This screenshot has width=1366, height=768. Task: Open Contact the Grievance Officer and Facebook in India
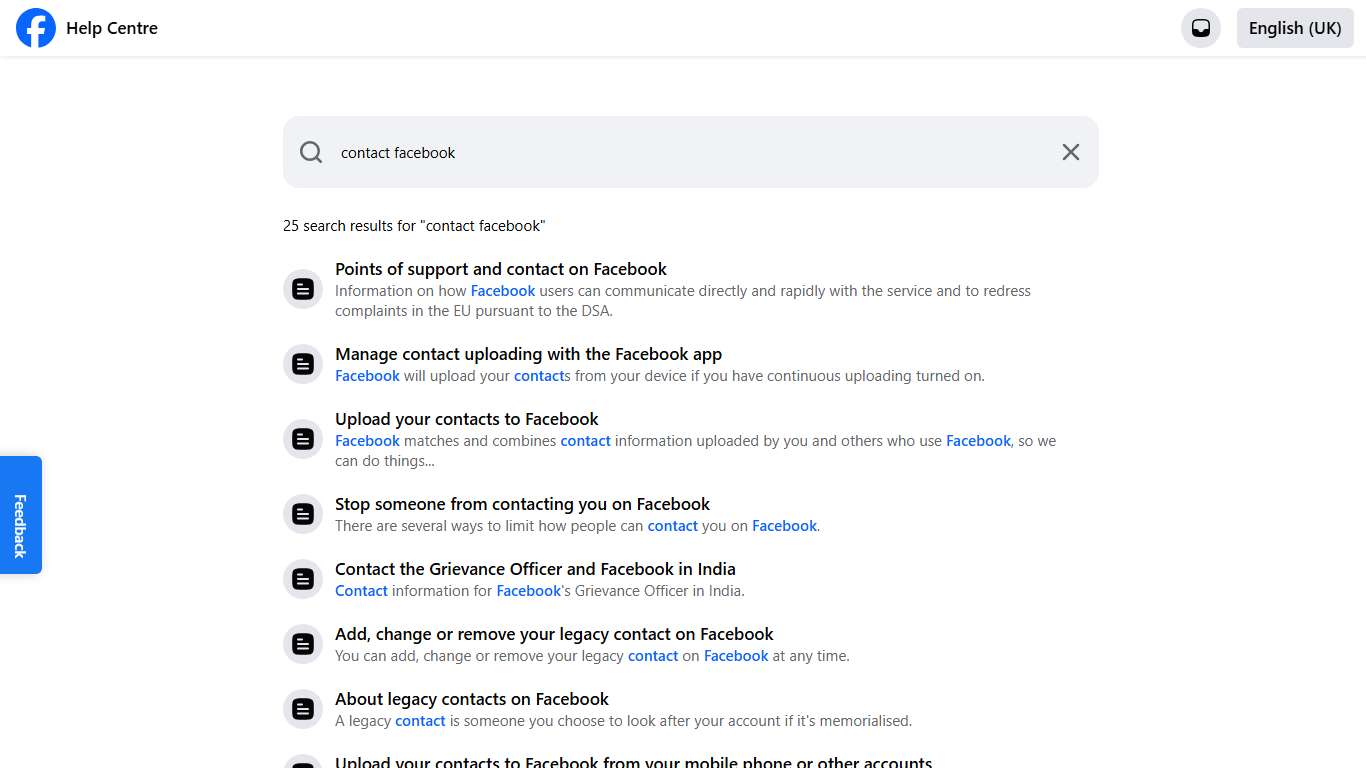(x=535, y=568)
